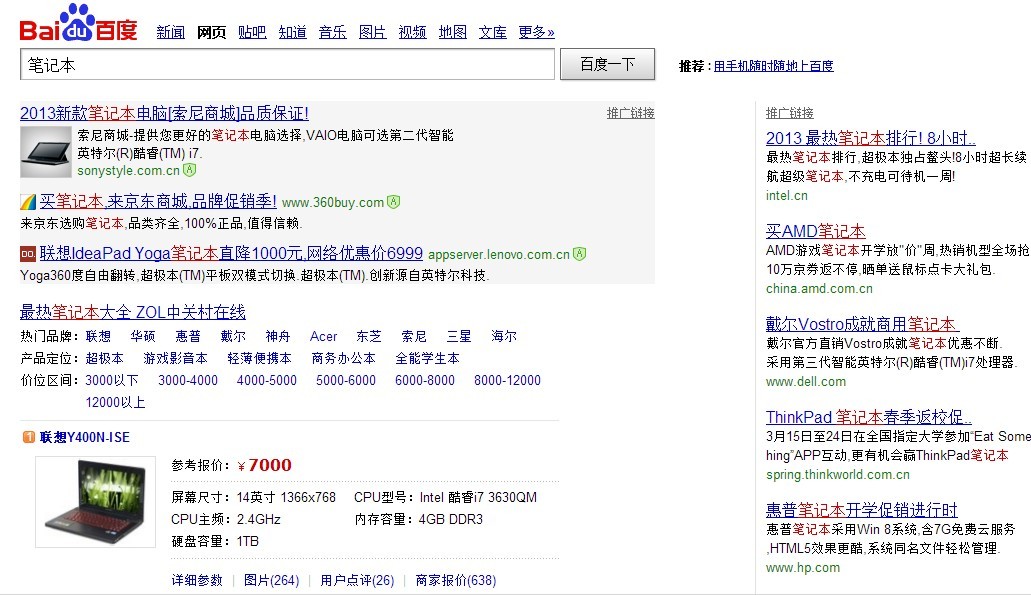Click the green verified badge beside www.360buy.com
This screenshot has height=595, width=1031.
[x=394, y=202]
